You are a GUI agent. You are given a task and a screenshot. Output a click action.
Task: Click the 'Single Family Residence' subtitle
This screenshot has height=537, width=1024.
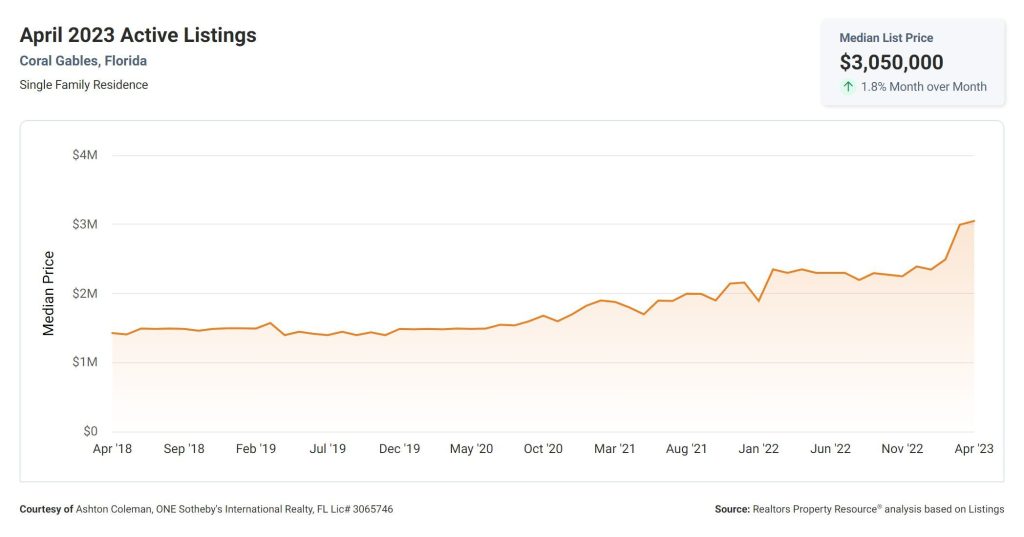pyautogui.click(x=84, y=85)
